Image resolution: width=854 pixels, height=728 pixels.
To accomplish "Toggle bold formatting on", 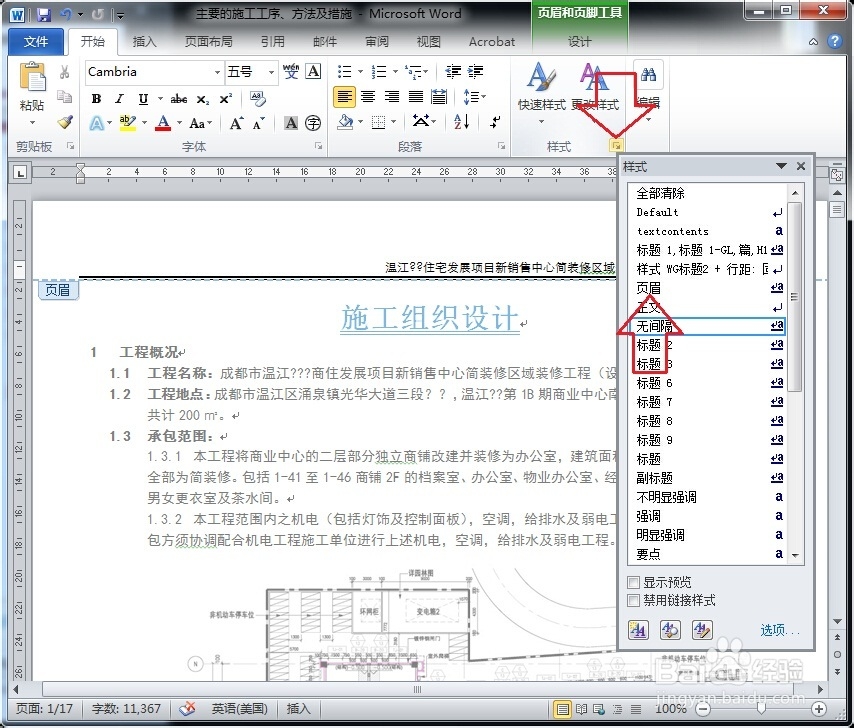I will click(96, 100).
